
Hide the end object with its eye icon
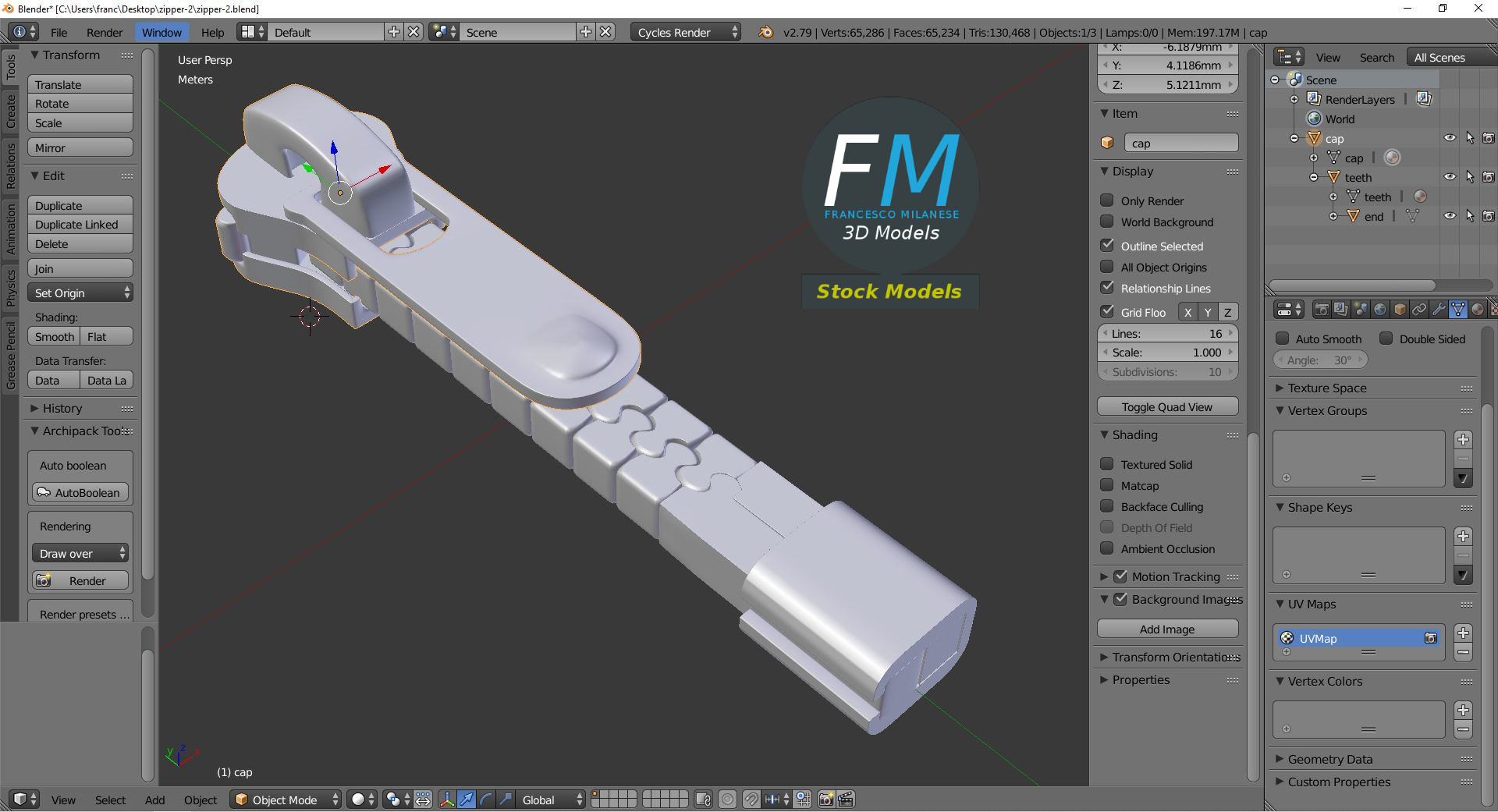tap(1450, 216)
